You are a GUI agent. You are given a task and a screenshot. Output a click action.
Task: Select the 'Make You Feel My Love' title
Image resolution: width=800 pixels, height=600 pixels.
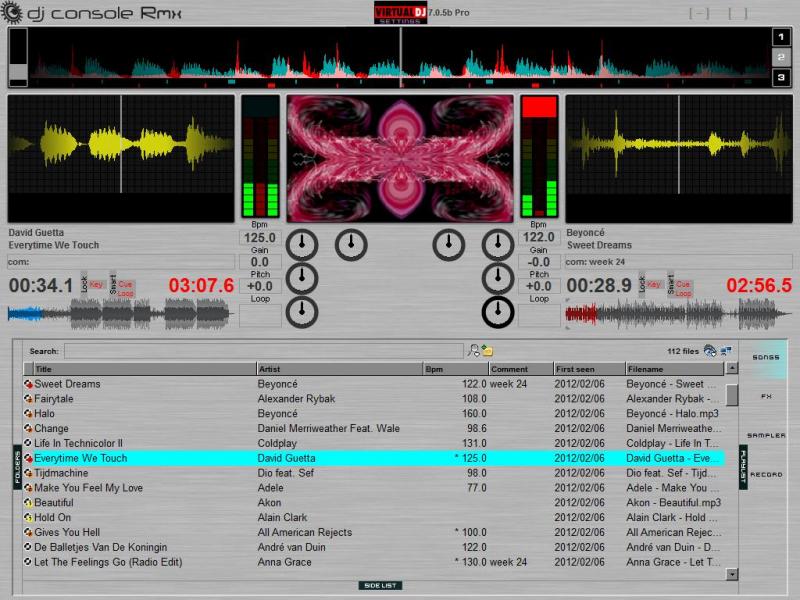[89, 488]
